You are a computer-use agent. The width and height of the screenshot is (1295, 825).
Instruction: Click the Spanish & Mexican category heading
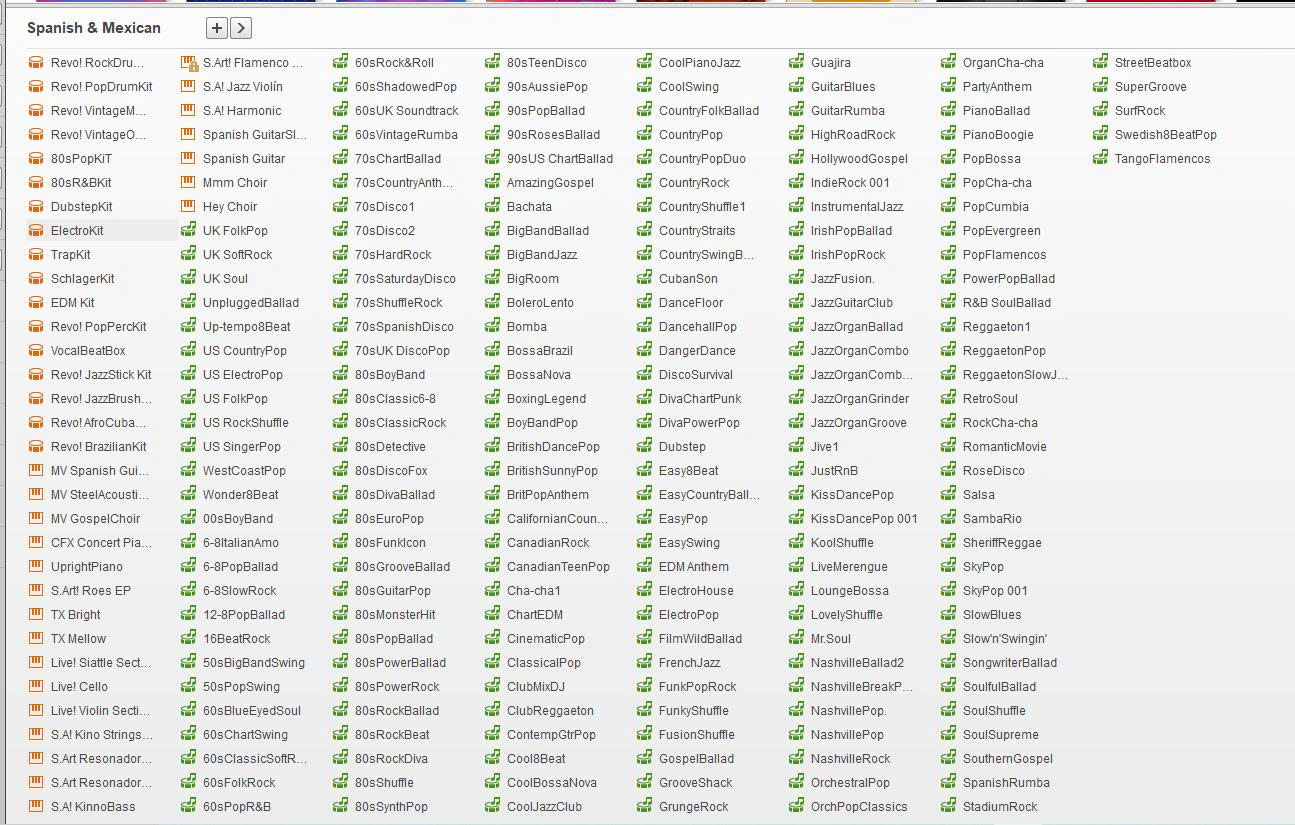pos(93,28)
